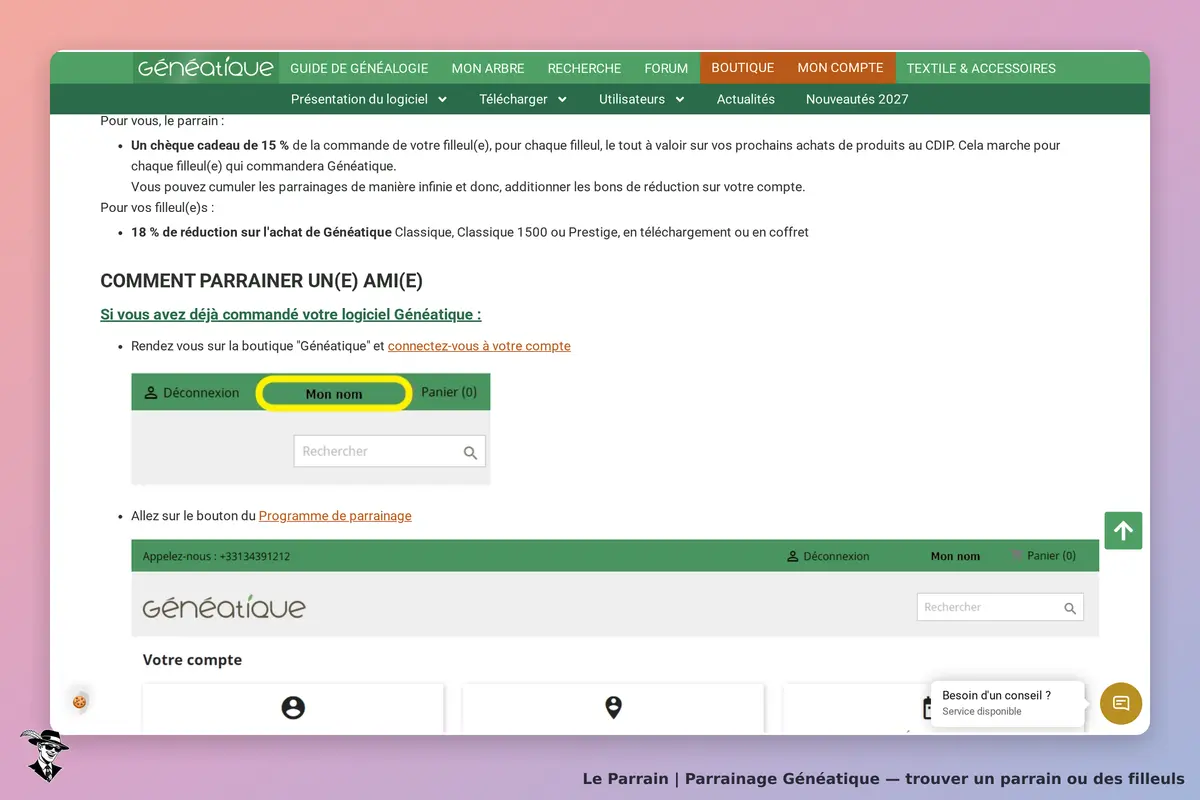The height and width of the screenshot is (800, 1200).
Task: Open the GUIDE DE GÉNÉALOGIE menu
Action: click(359, 68)
